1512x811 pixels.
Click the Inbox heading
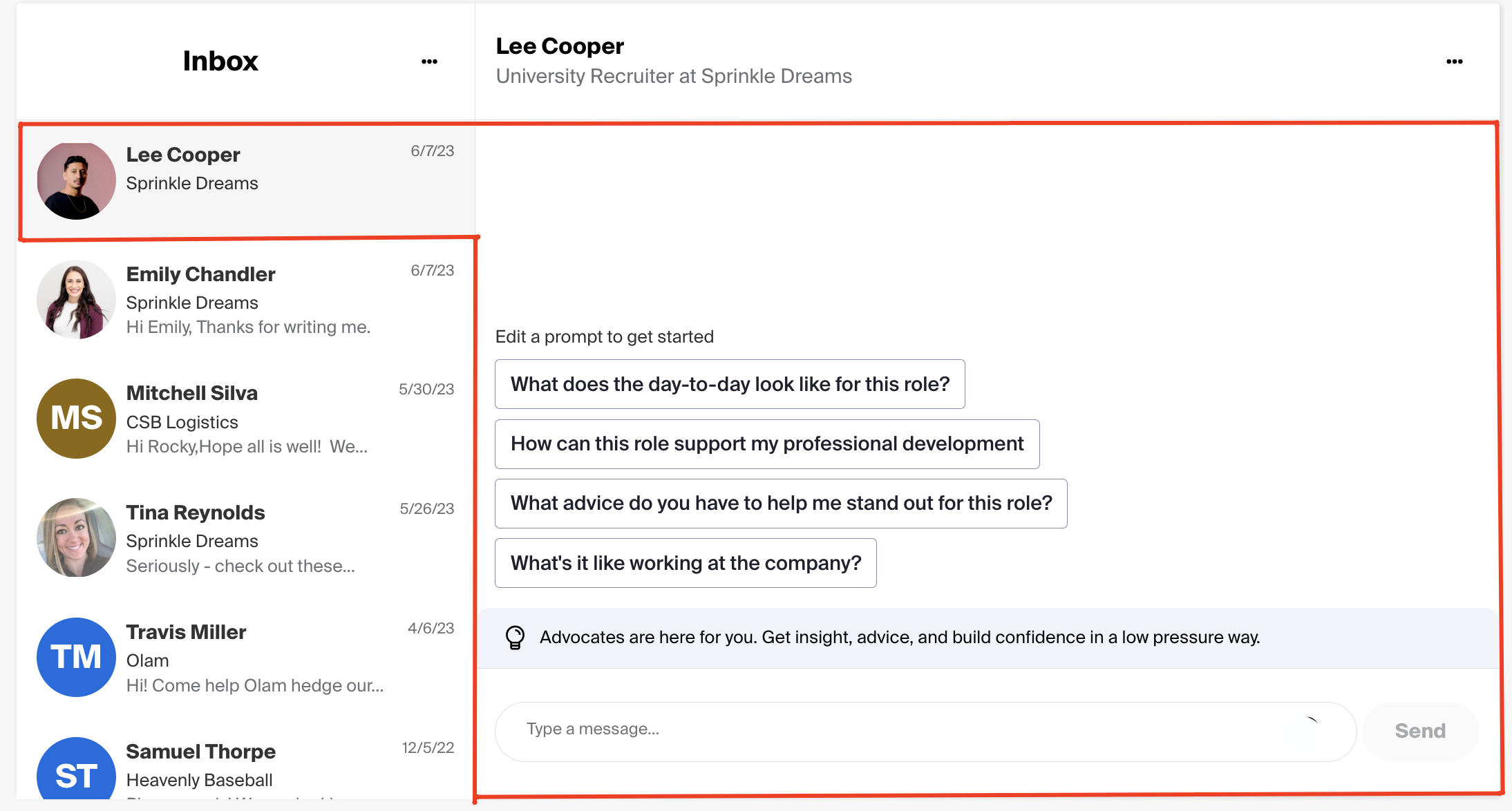220,61
